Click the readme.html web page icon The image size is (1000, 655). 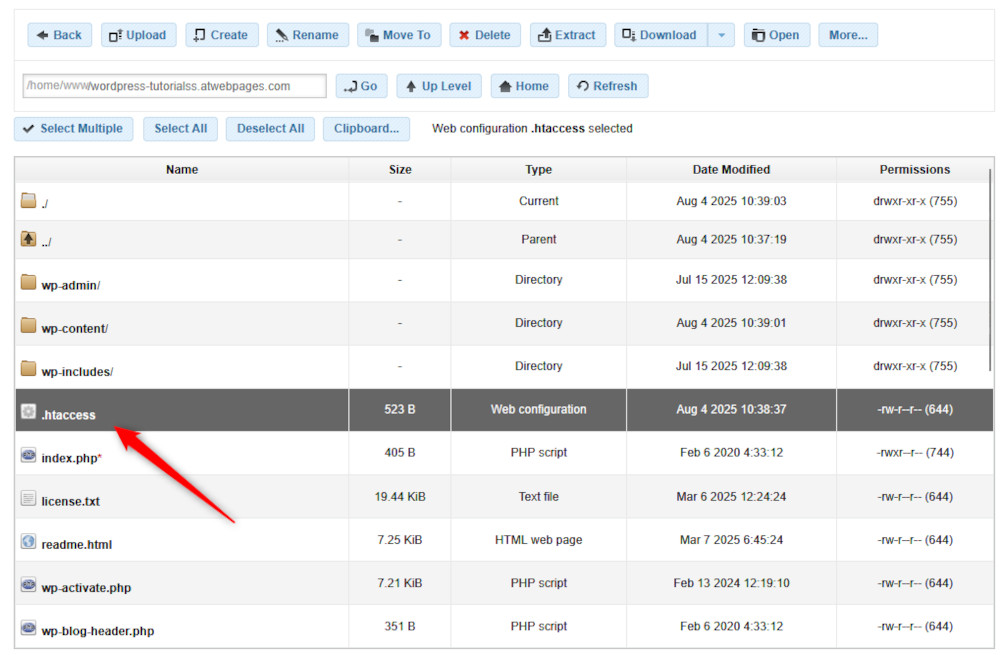tap(28, 541)
